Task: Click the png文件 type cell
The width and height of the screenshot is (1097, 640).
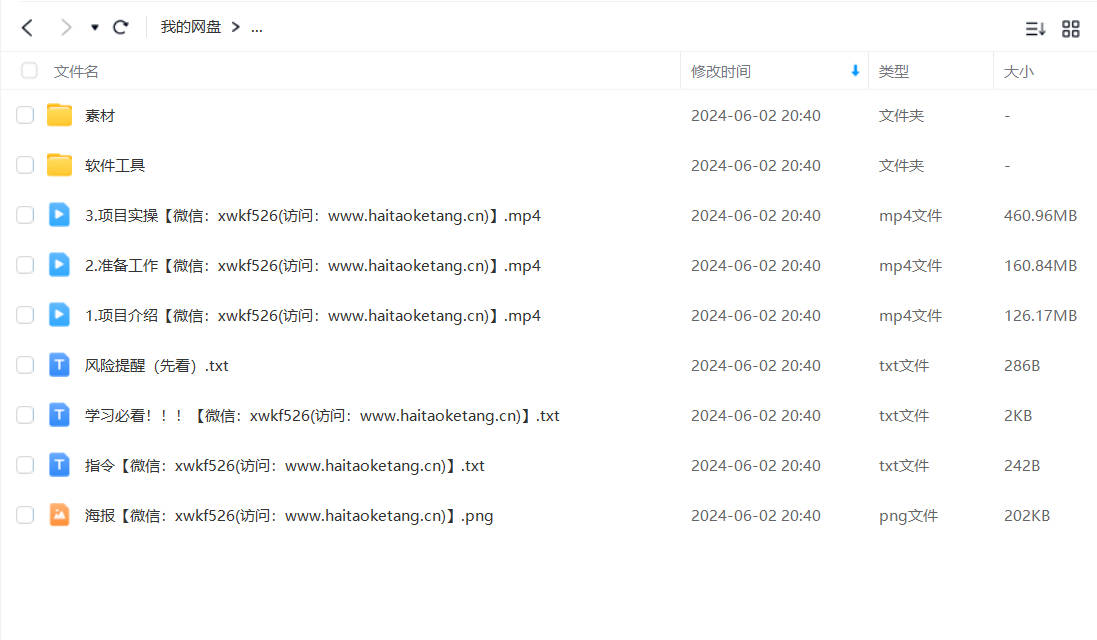Action: click(x=908, y=515)
